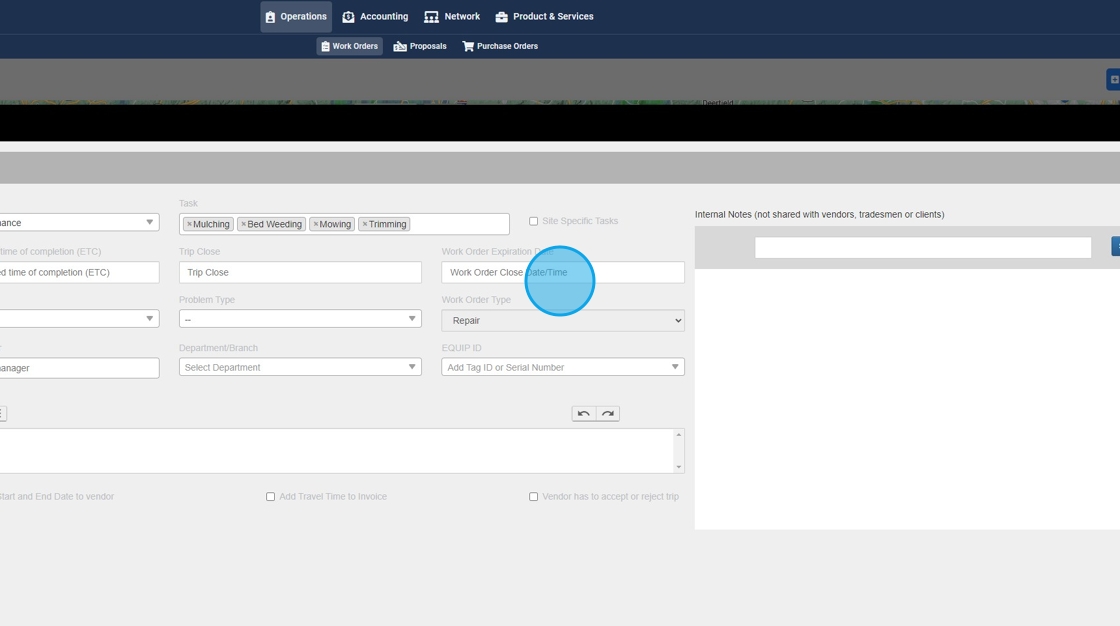The width and height of the screenshot is (1120, 626).
Task: Remove the Mowing task tag
Action: click(x=316, y=224)
